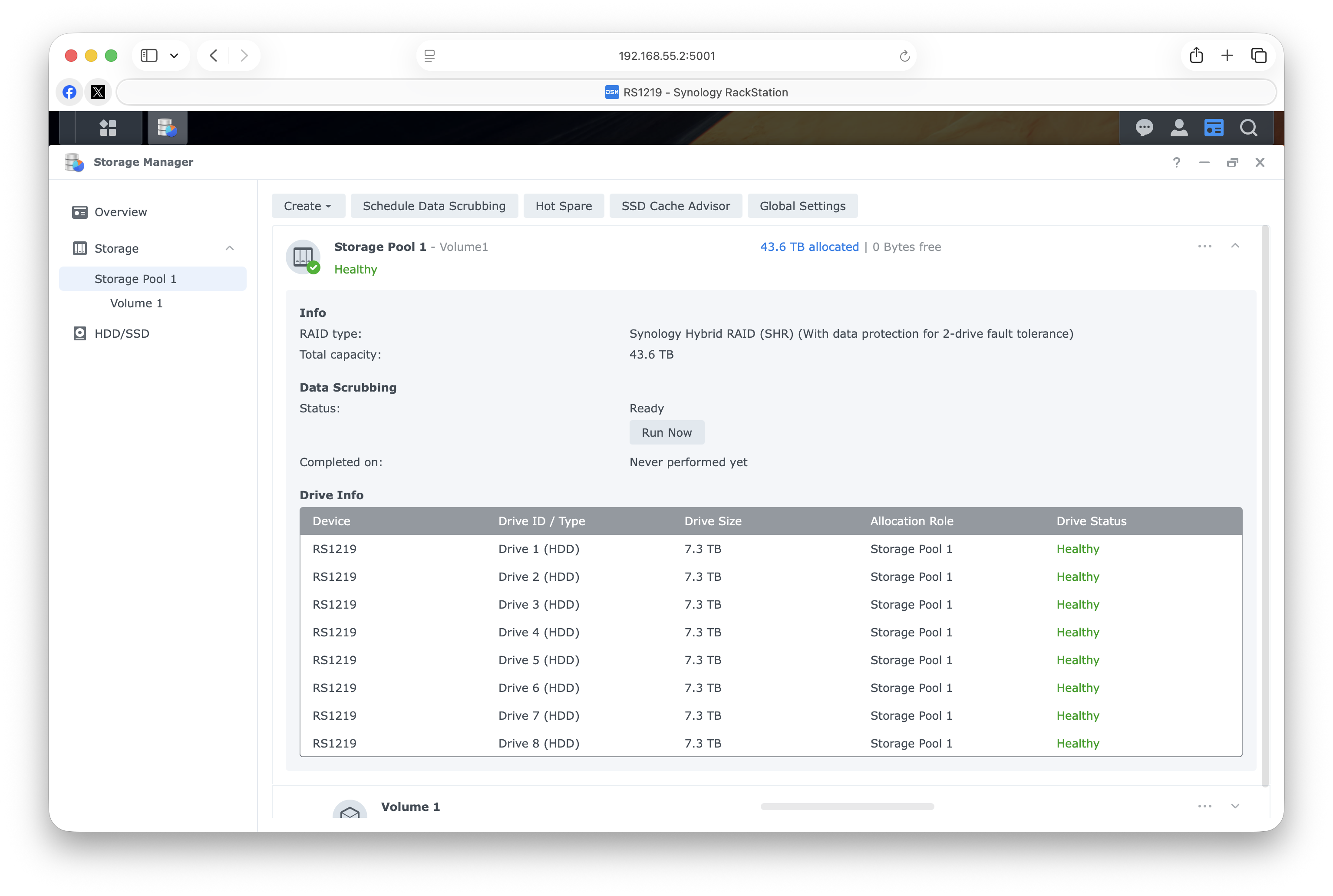Image resolution: width=1333 pixels, height=896 pixels.
Task: Click the RS1219 Synology RackStation tab
Action: click(x=696, y=92)
